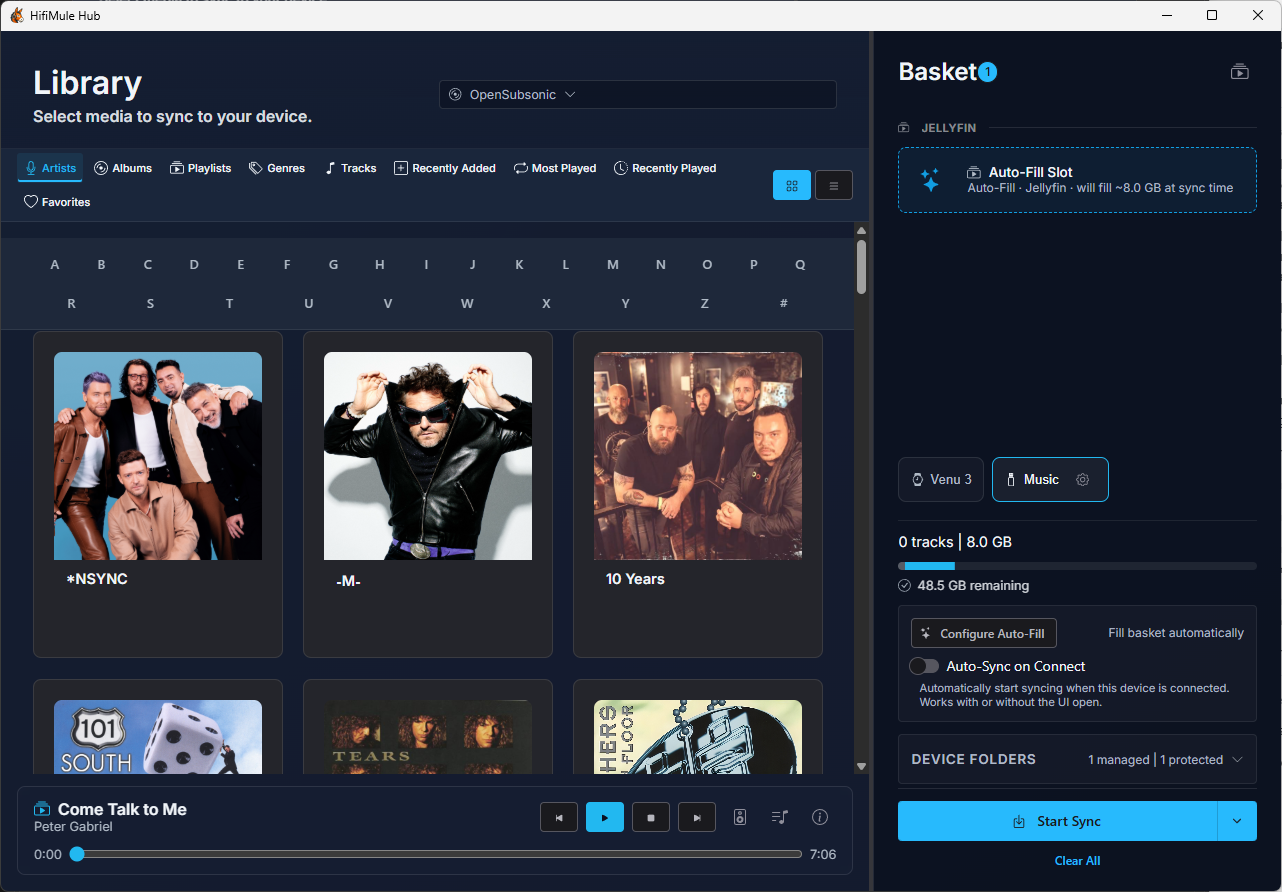Click the check icon beside 48.5 GB remaining
The width and height of the screenshot is (1282, 892).
click(x=905, y=586)
